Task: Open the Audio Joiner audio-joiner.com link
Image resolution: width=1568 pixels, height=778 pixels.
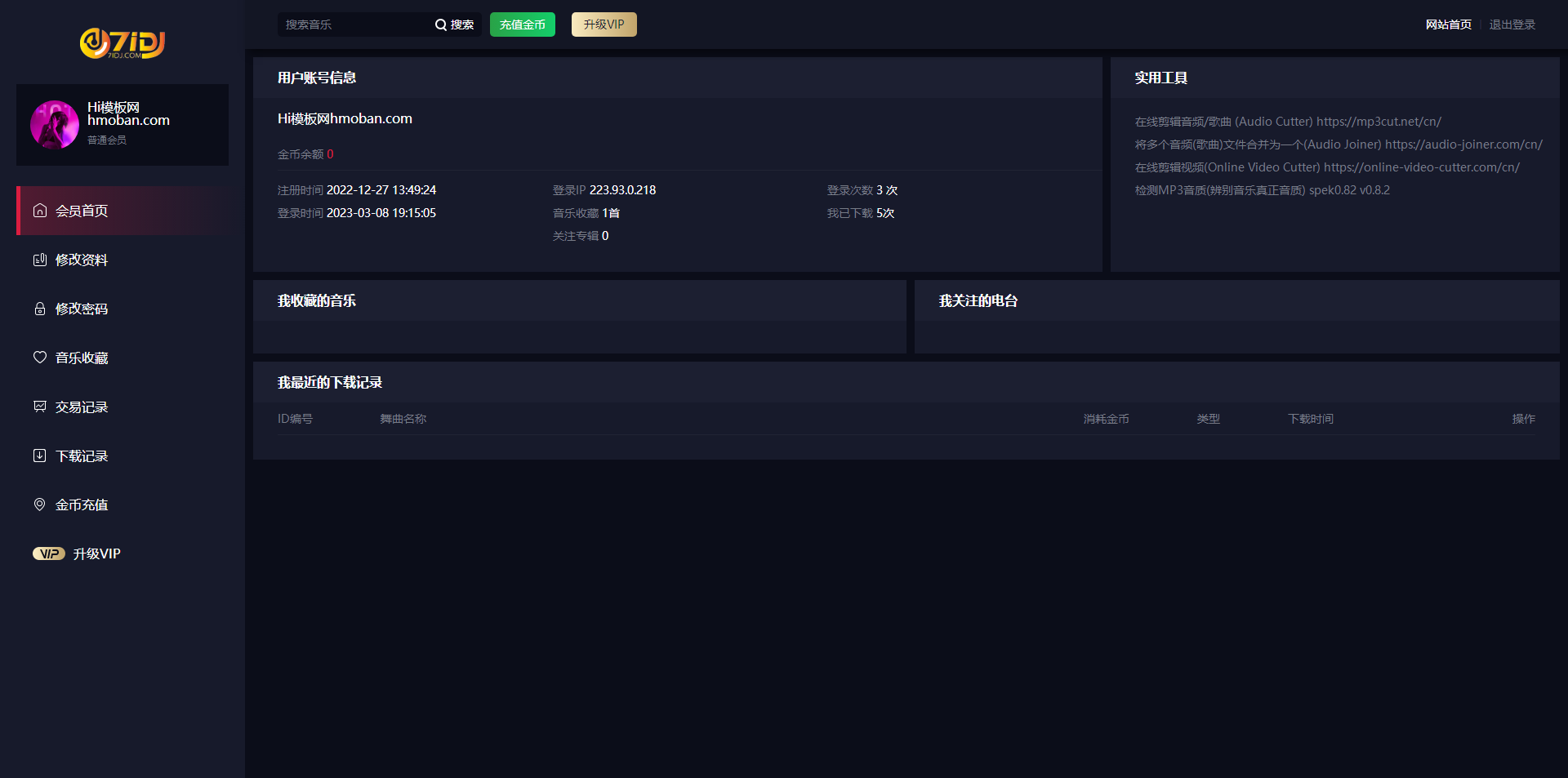Action: pos(1339,144)
